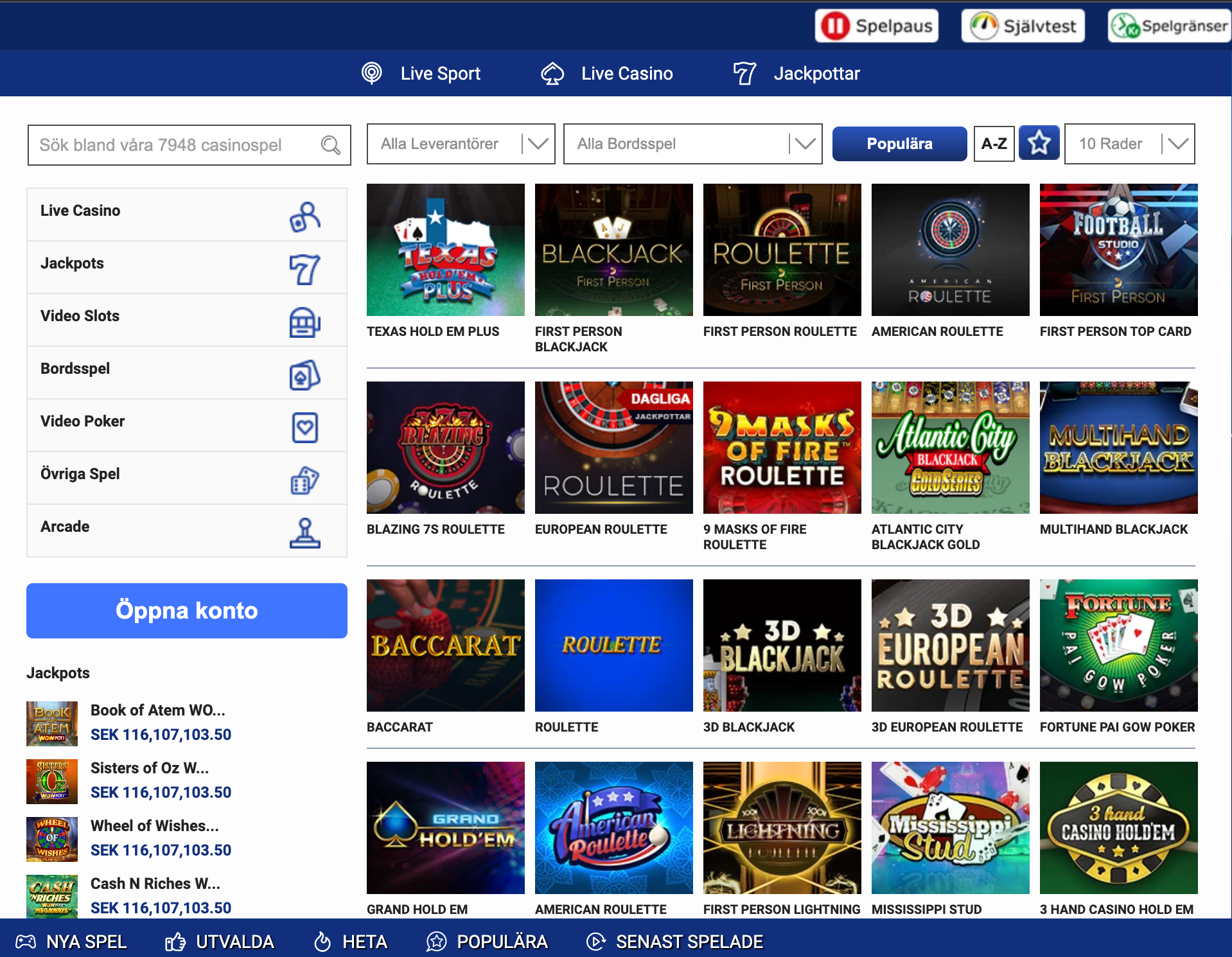Go to Live Sport in top navigation
The width and height of the screenshot is (1232, 957).
click(421, 73)
